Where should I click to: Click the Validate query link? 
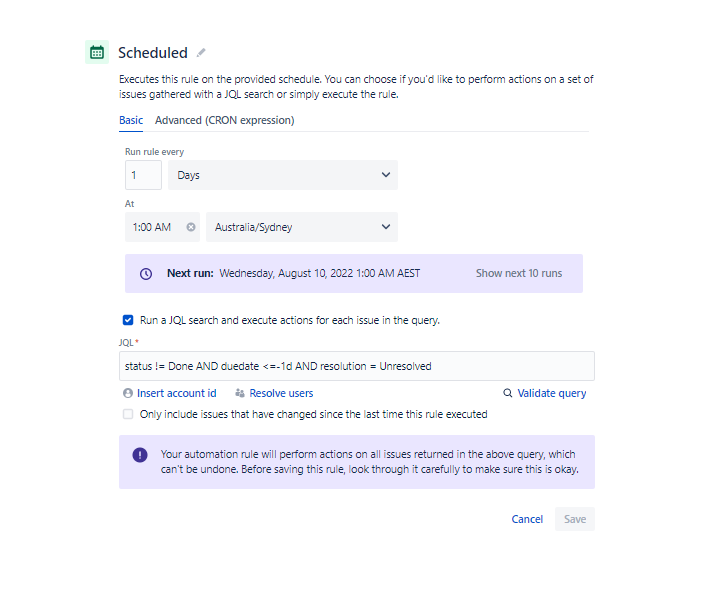551,394
